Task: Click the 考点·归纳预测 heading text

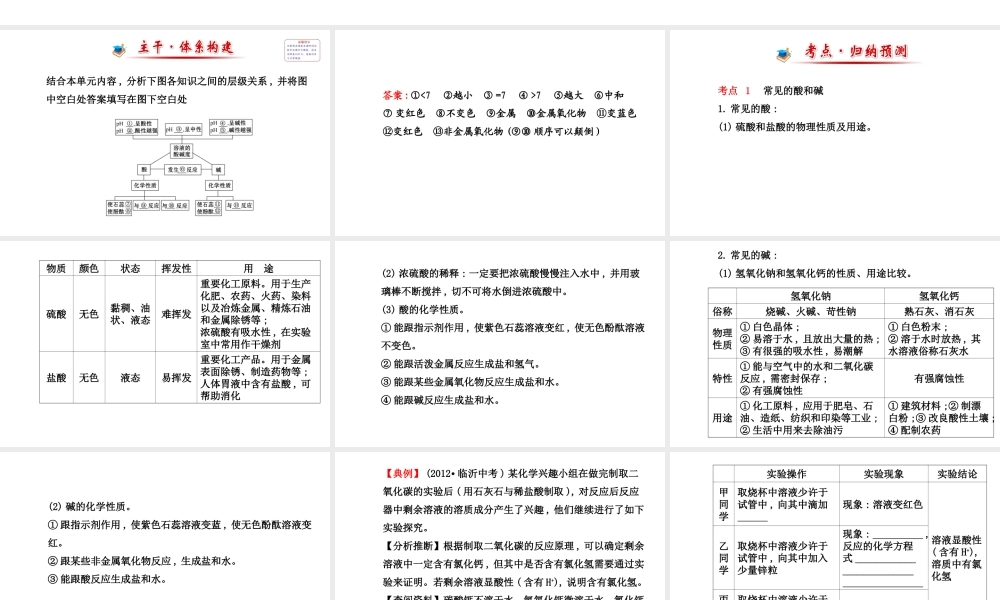Action: (x=857, y=51)
